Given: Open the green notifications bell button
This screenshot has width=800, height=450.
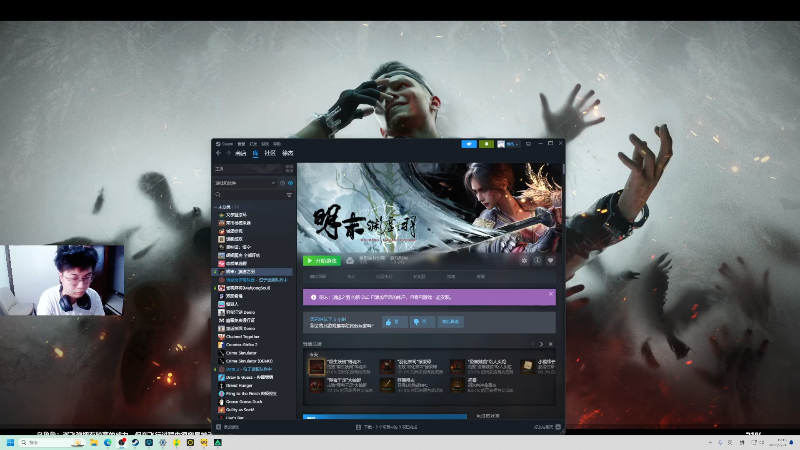Looking at the screenshot, I should (486, 144).
